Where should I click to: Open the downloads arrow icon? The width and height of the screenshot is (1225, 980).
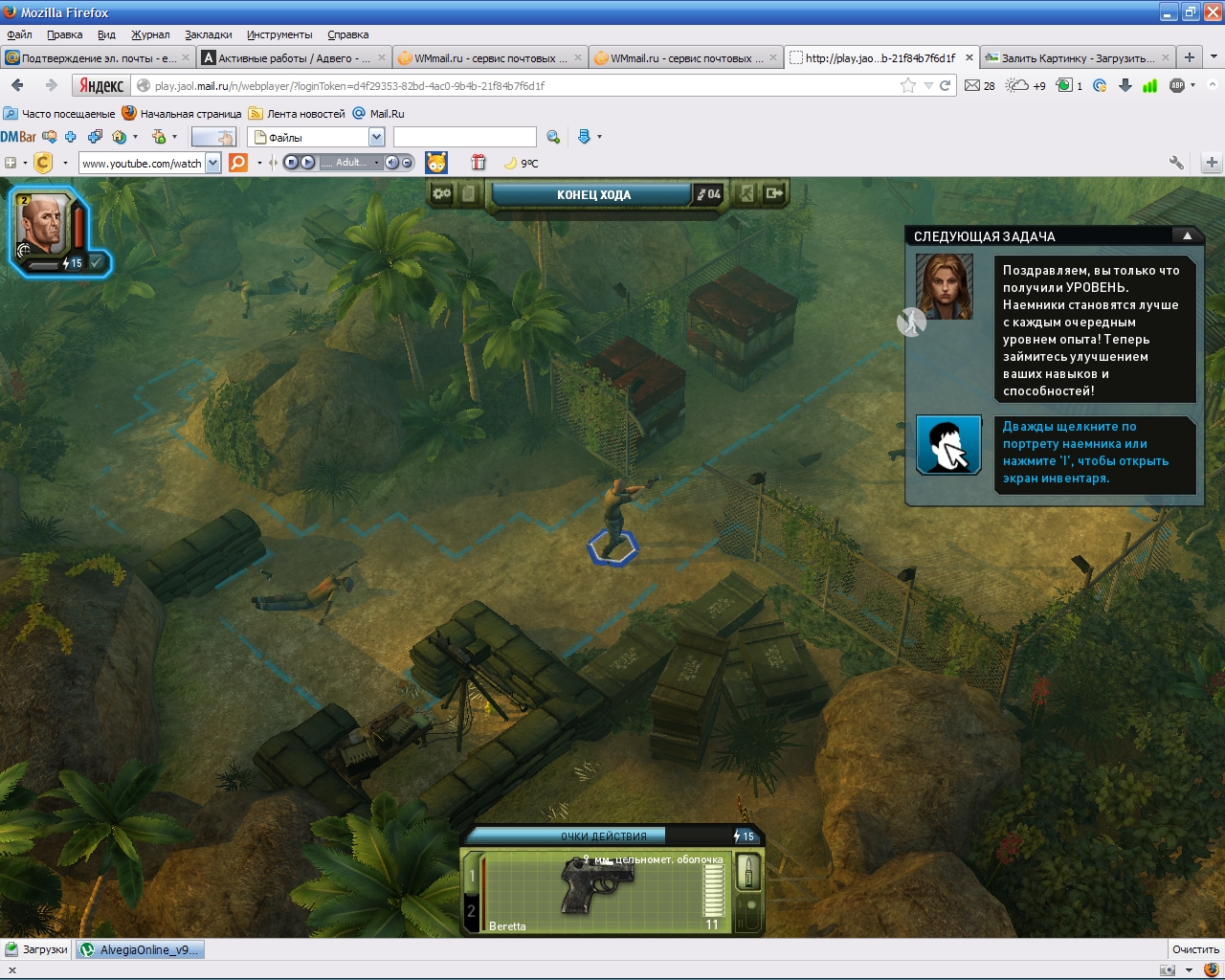[1125, 85]
